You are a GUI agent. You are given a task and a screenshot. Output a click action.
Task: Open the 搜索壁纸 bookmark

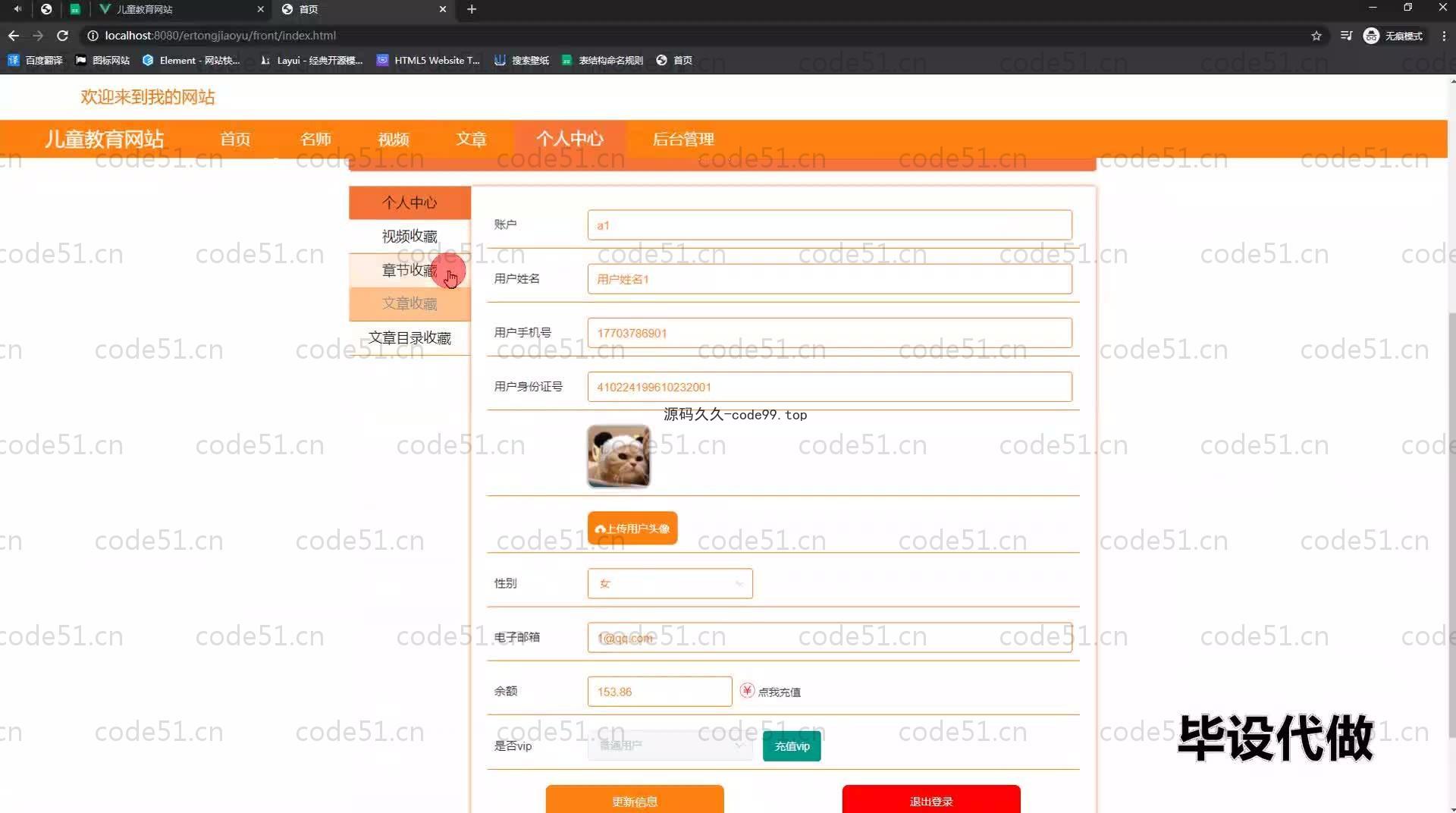click(522, 60)
